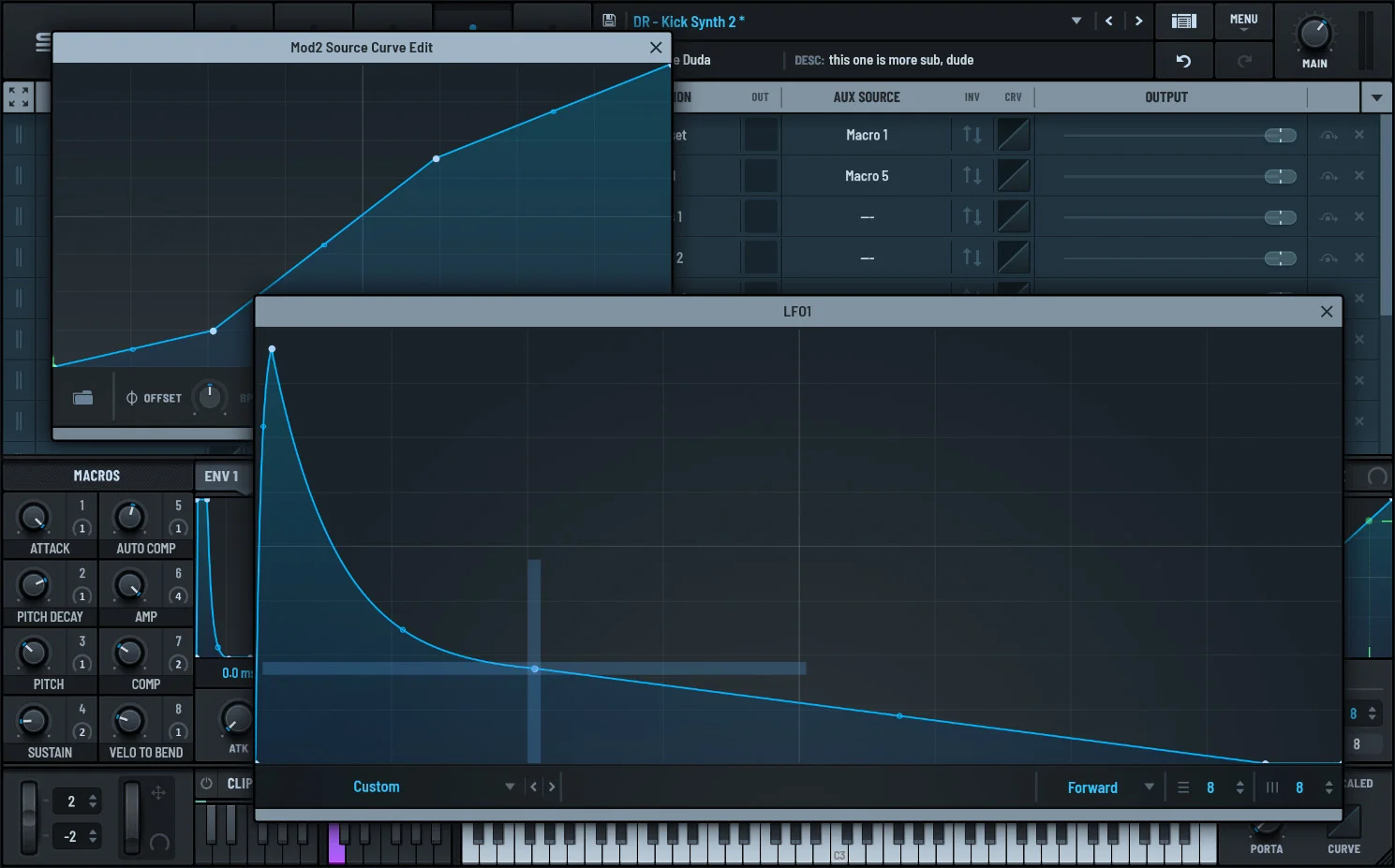1395x868 pixels.
Task: Toggle invert direction on Macro 5 row
Action: (x=972, y=176)
